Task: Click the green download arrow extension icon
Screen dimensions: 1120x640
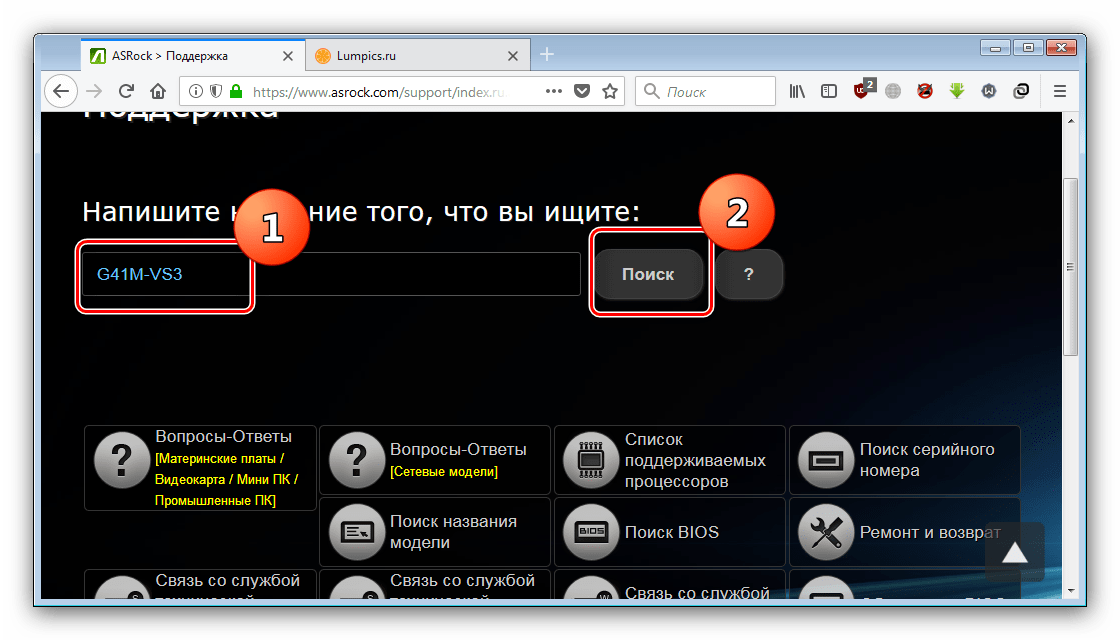Action: click(x=957, y=92)
